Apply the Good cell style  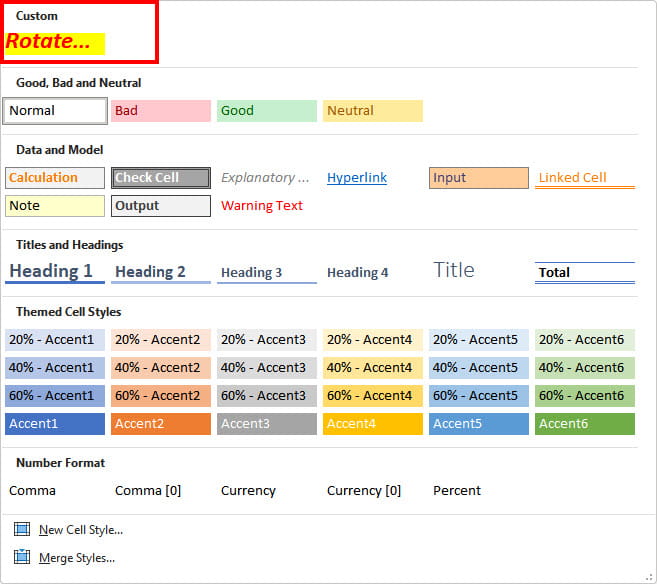click(x=266, y=110)
